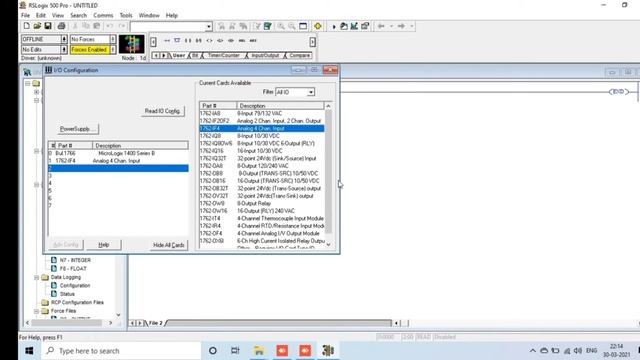Image resolution: width=640 pixels, height=360 pixels.
Task: Collapse the root project tree node
Action: (28, 83)
